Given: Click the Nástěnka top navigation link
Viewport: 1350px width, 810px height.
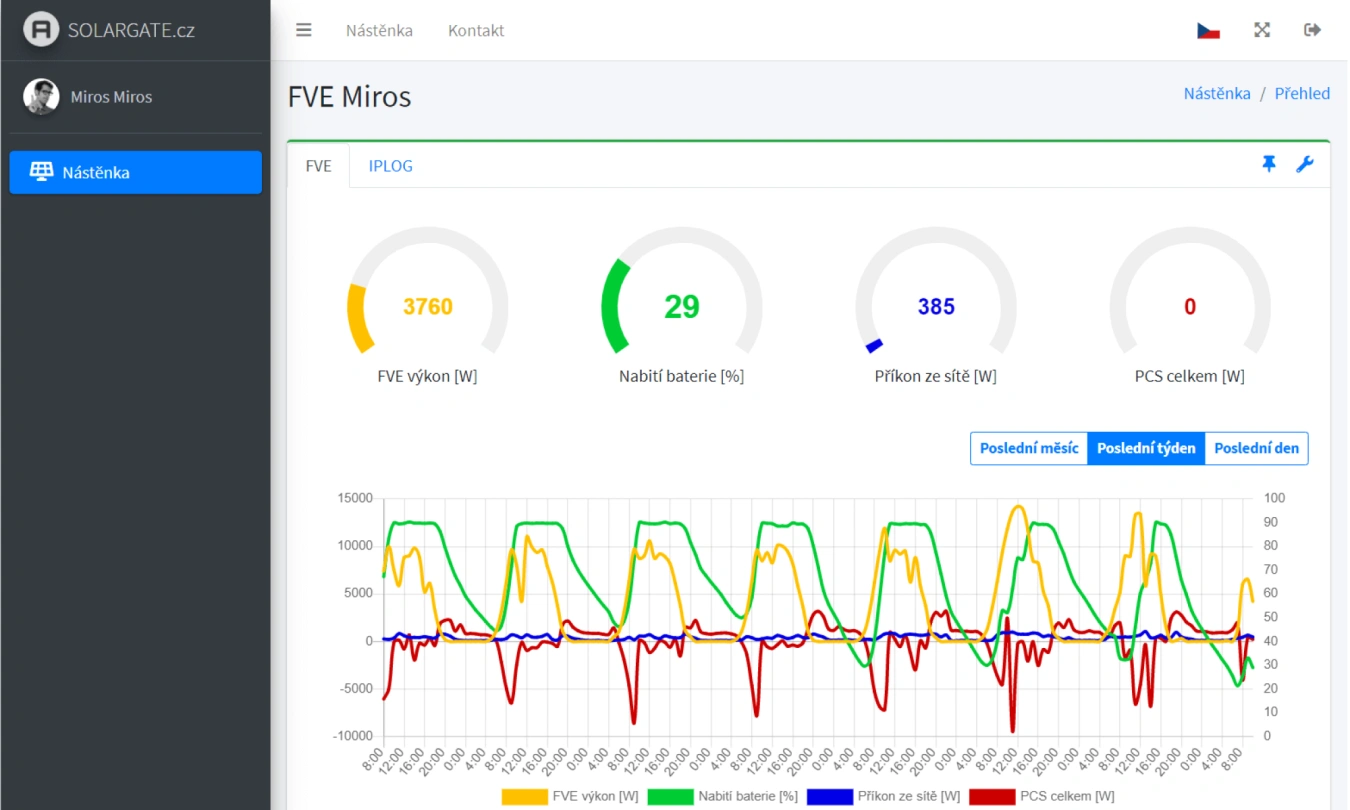Looking at the screenshot, I should [x=379, y=30].
